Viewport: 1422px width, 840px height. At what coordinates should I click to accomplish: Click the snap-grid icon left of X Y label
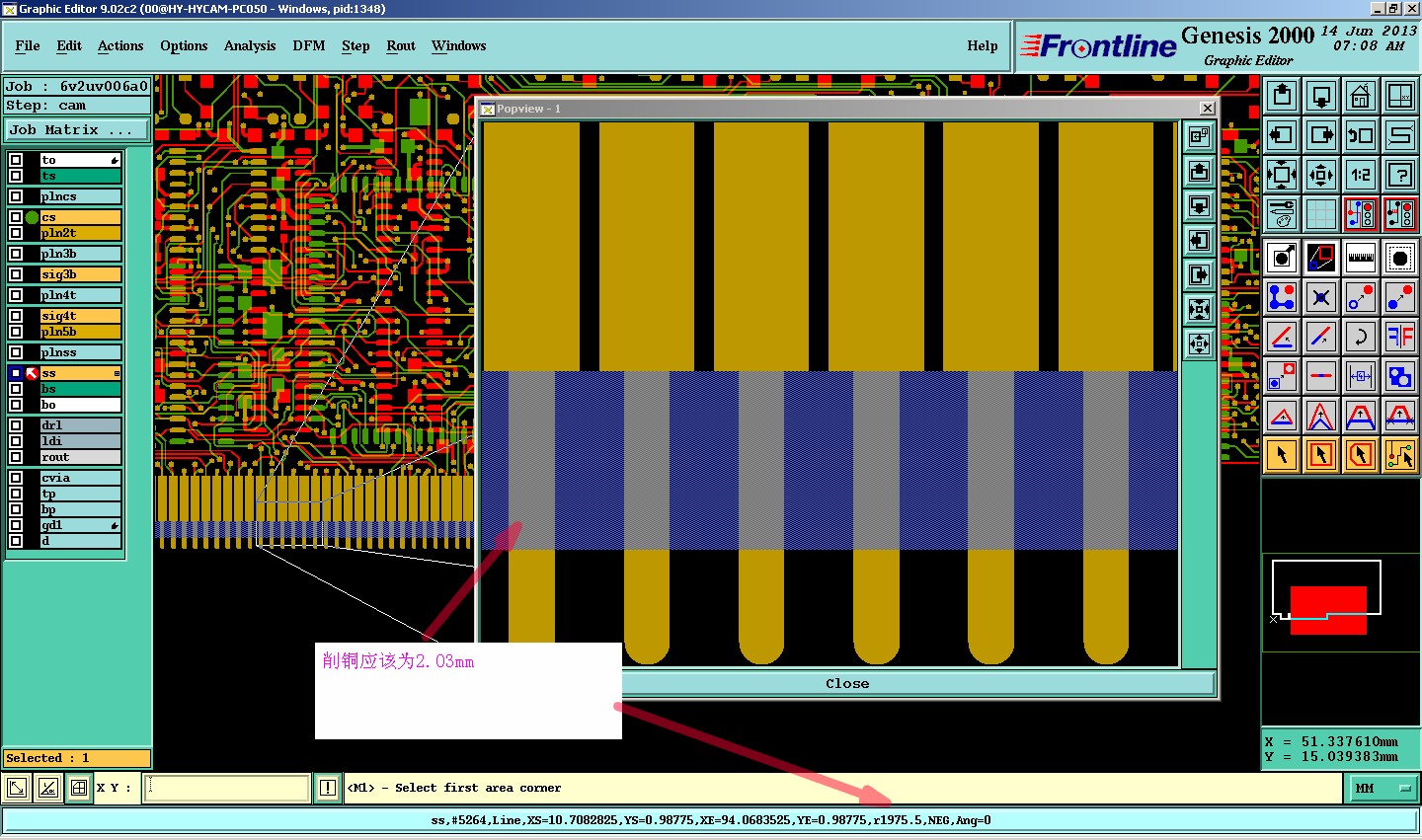coord(79,788)
